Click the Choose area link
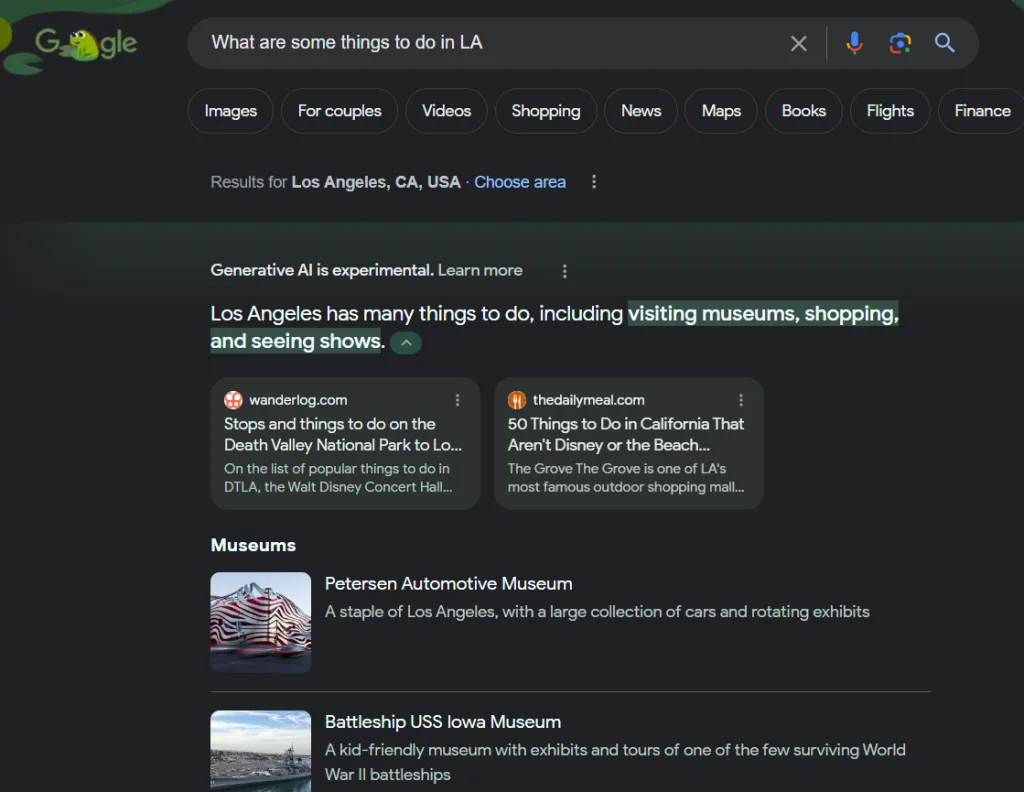 (x=520, y=182)
